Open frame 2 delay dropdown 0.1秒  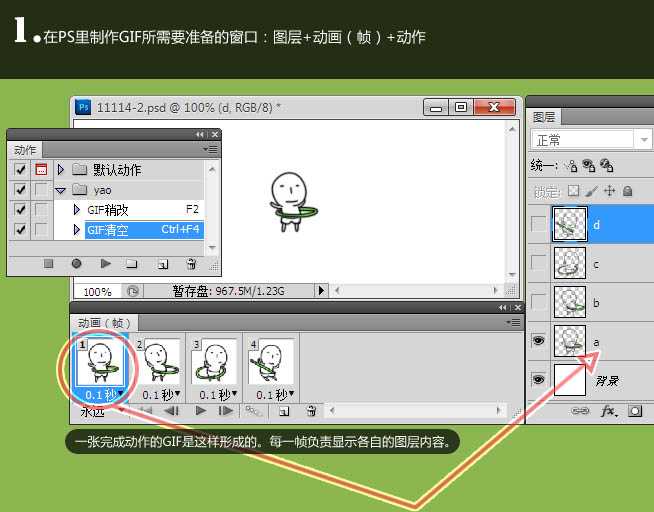[x=178, y=393]
